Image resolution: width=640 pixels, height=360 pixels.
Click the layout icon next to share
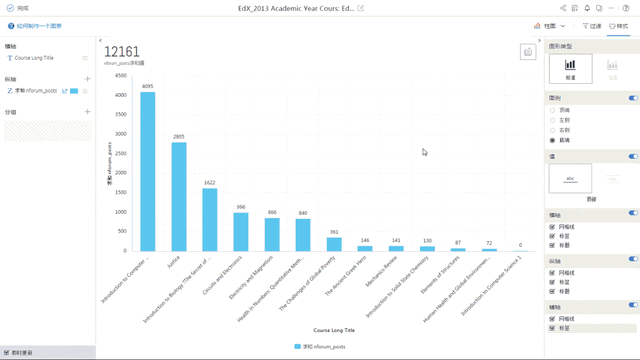coord(575,8)
